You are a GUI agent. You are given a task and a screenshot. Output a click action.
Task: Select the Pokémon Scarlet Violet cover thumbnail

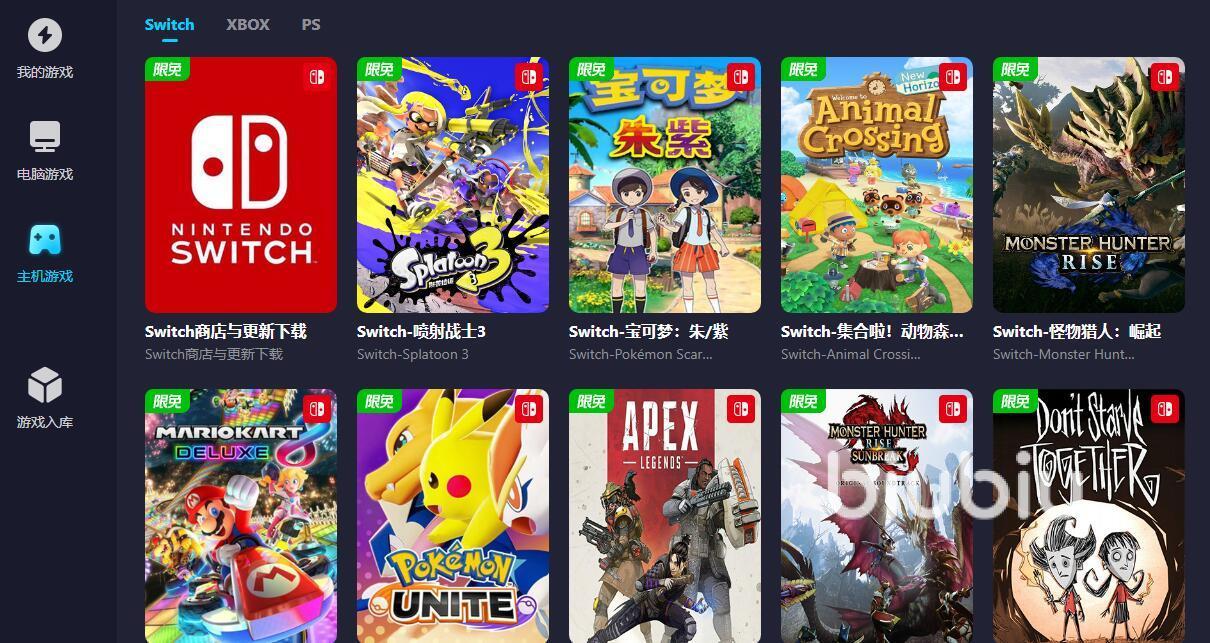665,185
